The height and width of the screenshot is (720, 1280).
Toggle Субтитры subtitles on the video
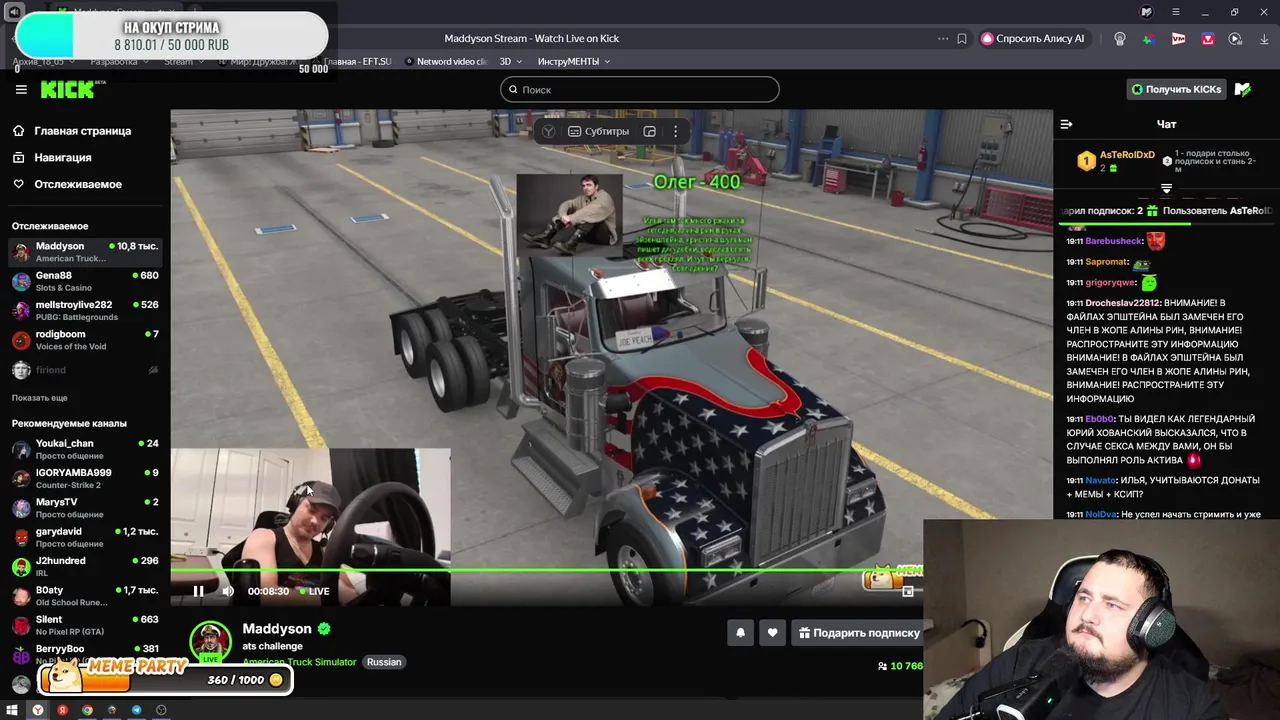(x=598, y=131)
